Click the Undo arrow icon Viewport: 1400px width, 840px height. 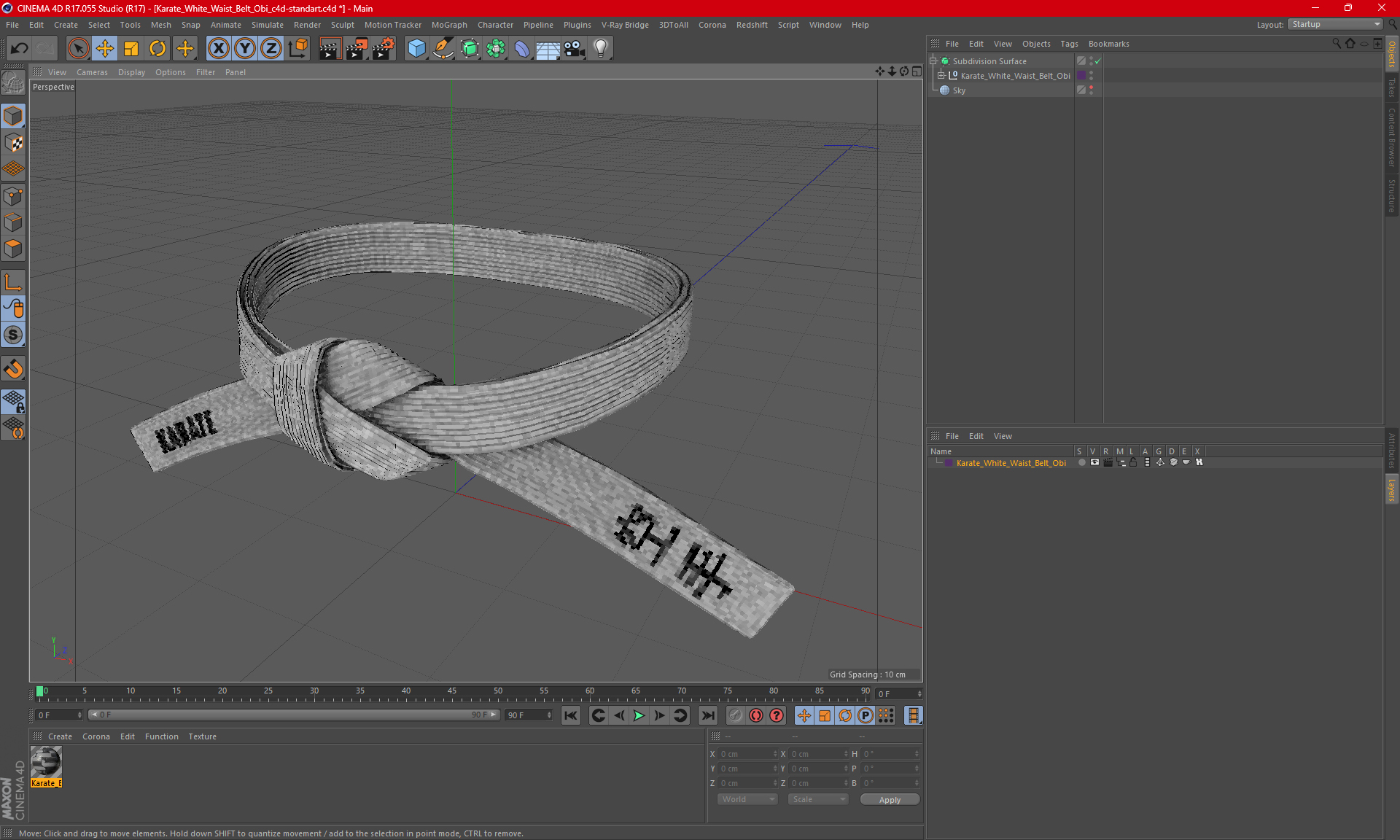pyautogui.click(x=20, y=48)
